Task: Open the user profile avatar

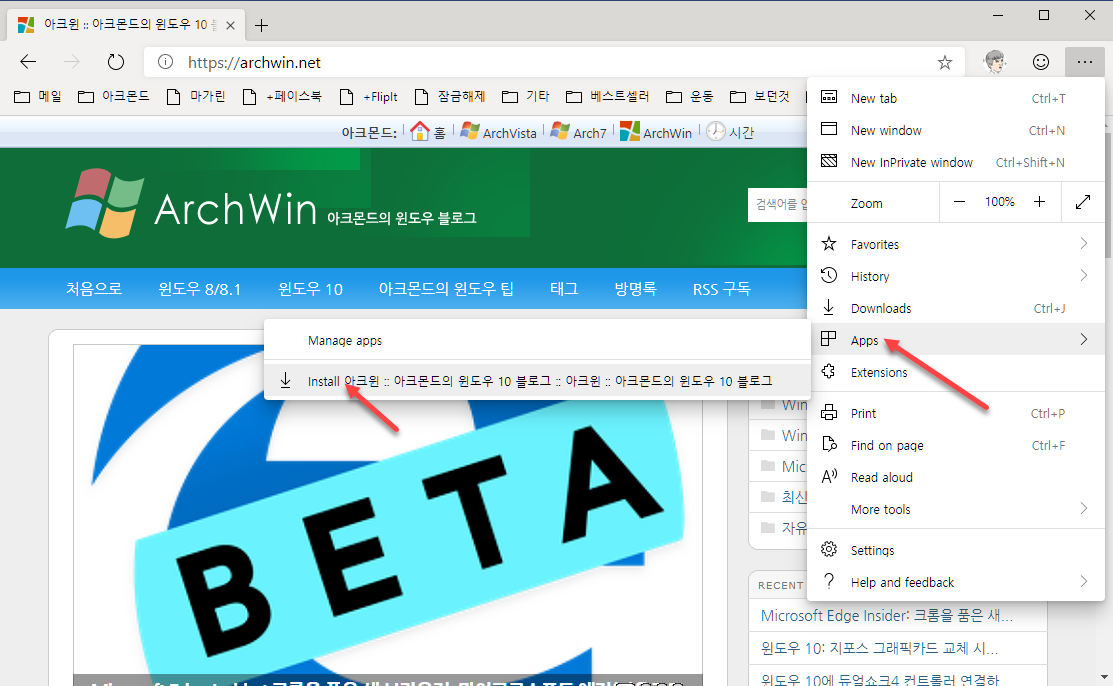Action: coord(996,62)
